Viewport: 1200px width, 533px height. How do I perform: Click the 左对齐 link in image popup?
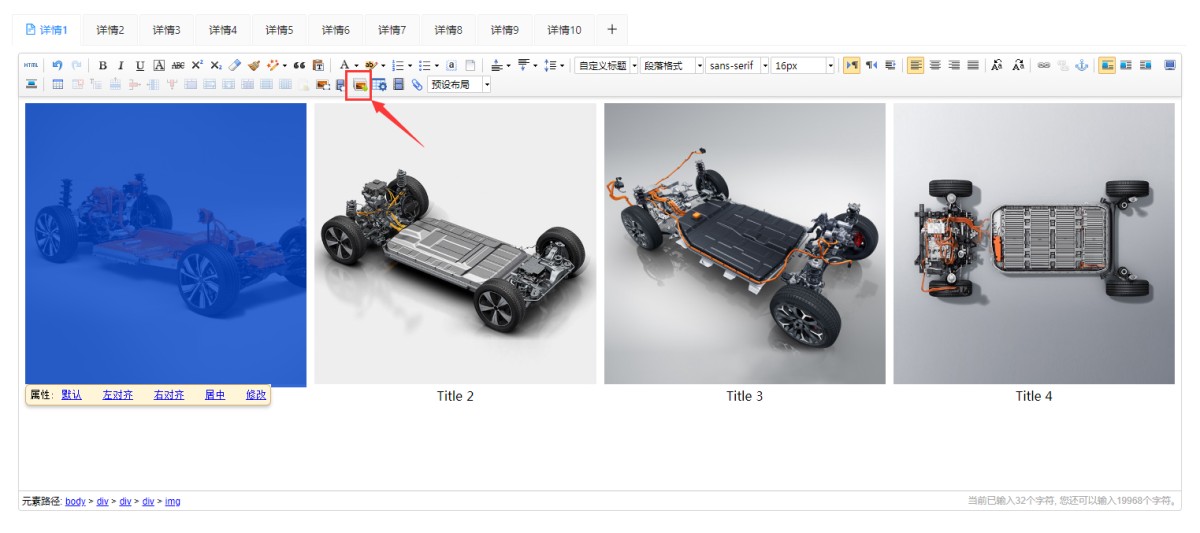(117, 395)
